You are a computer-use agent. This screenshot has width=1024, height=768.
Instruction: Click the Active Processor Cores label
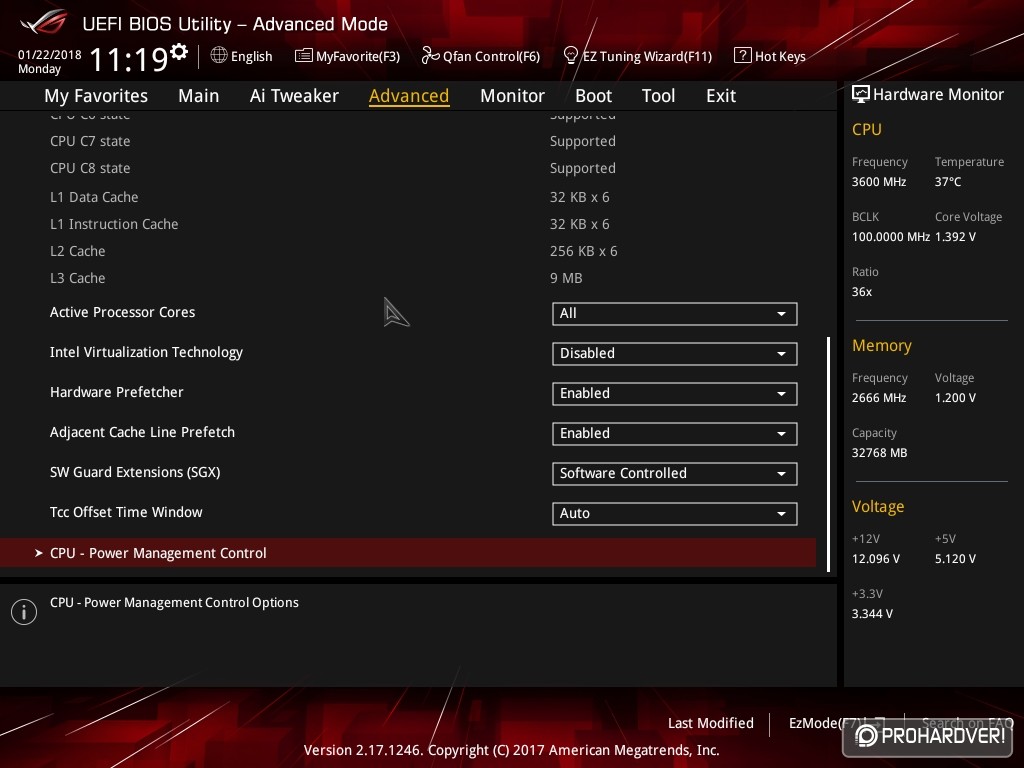pyautogui.click(x=122, y=312)
